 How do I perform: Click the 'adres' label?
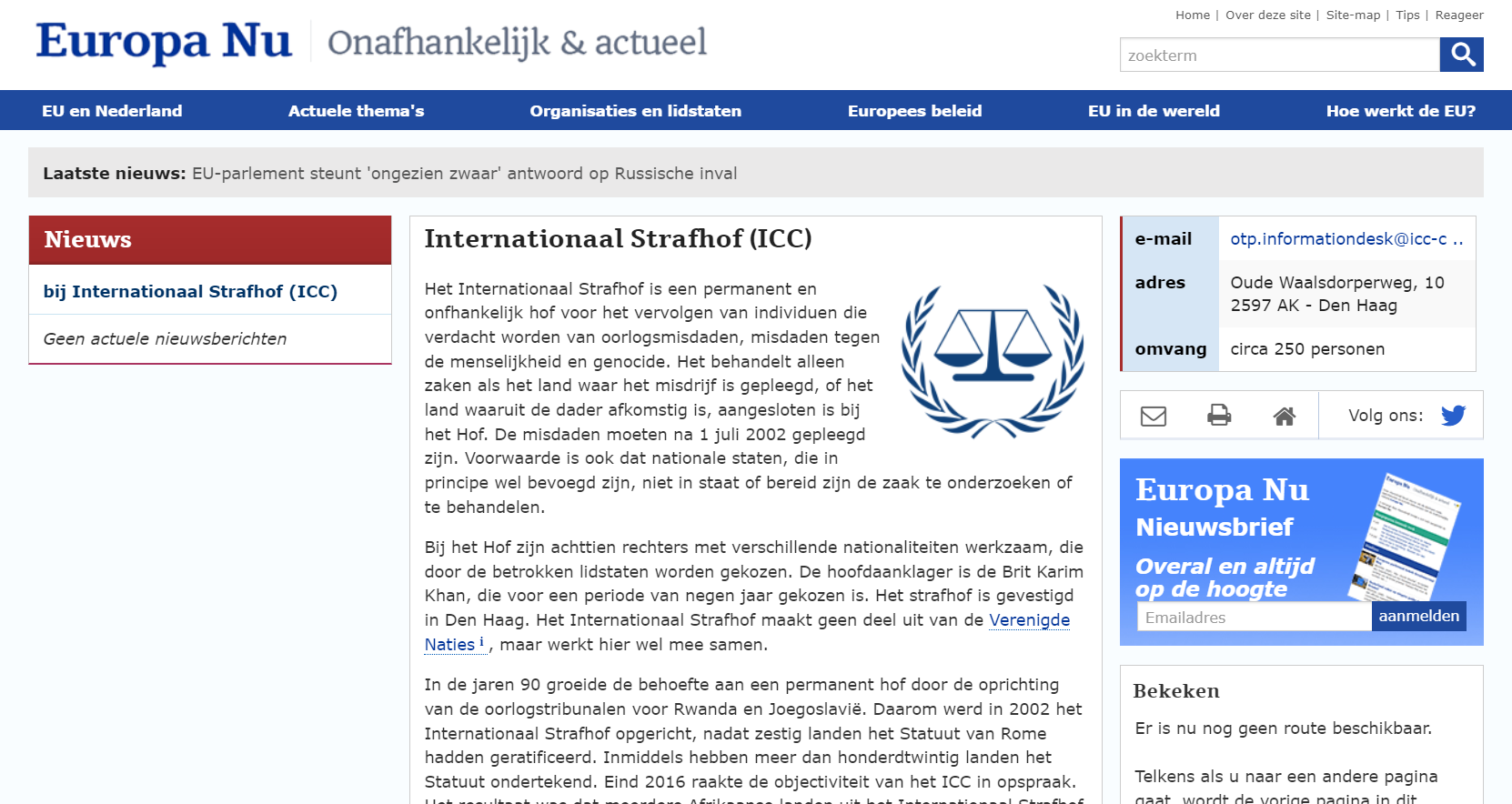click(1160, 282)
